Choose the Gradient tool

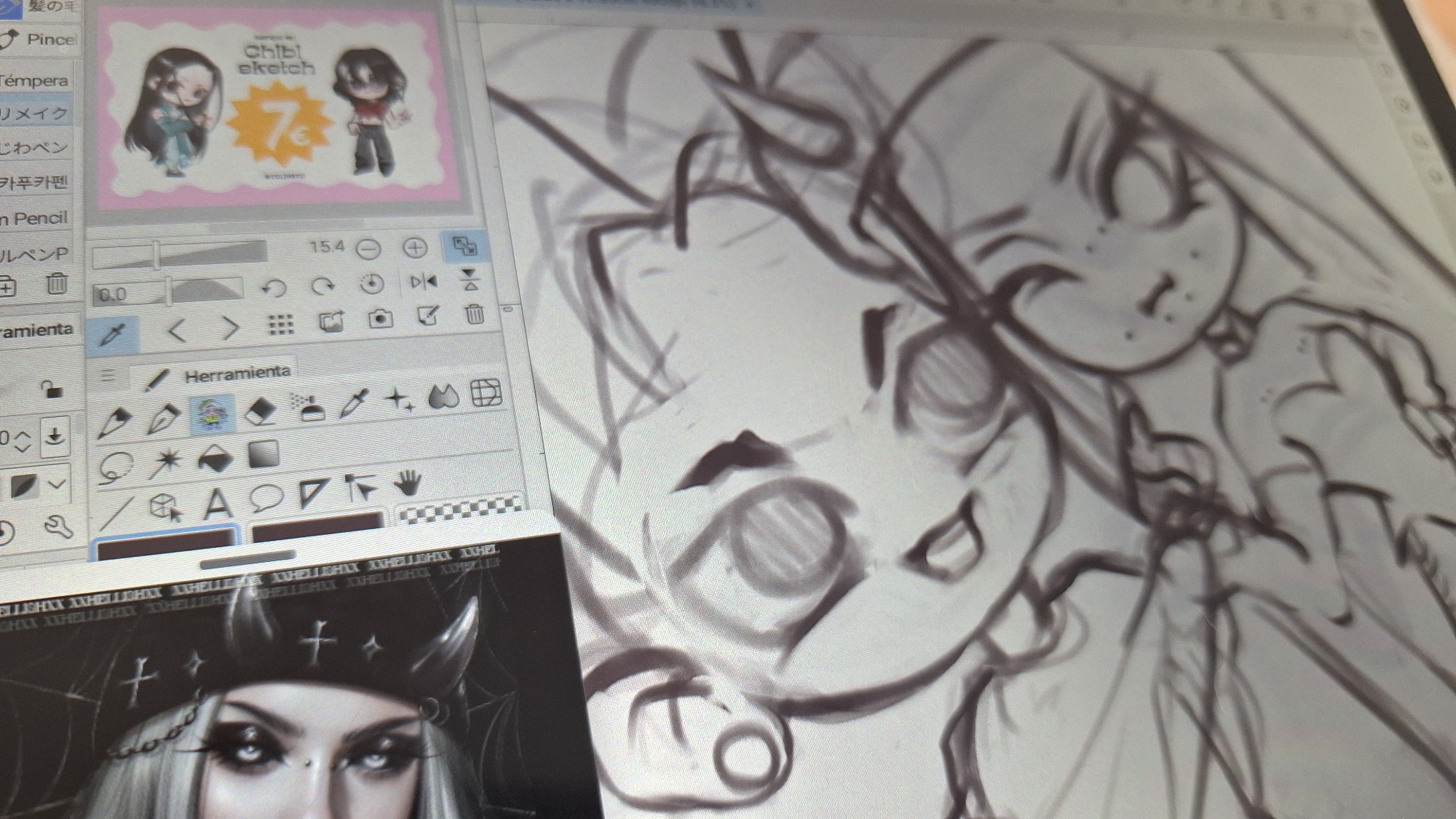(263, 455)
